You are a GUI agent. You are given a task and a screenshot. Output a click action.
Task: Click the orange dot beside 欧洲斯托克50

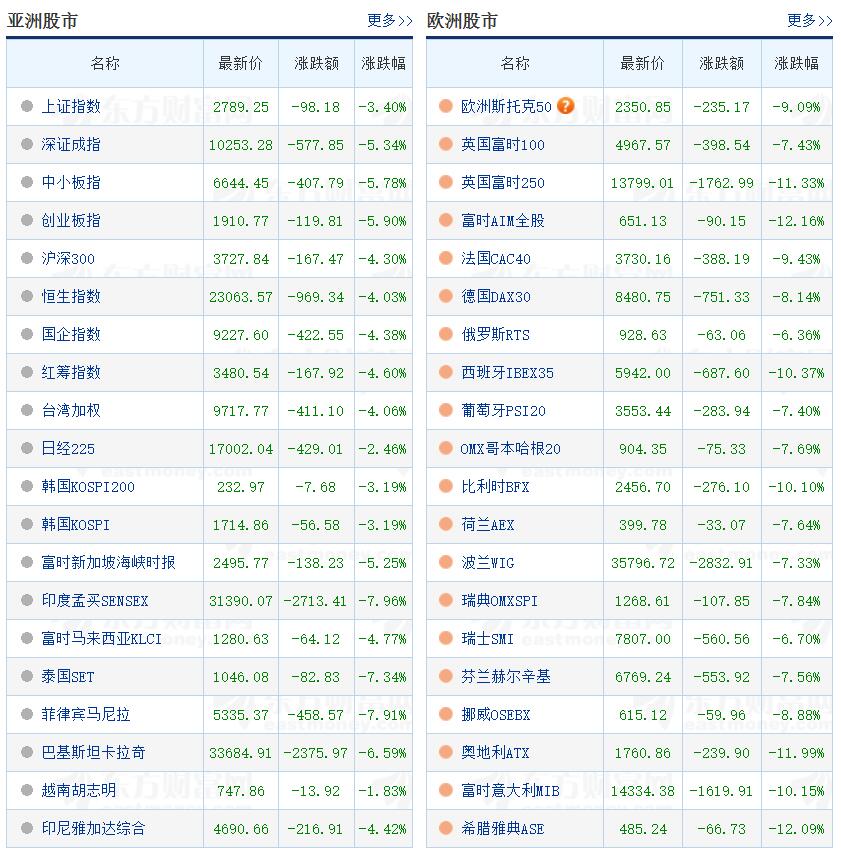446,106
